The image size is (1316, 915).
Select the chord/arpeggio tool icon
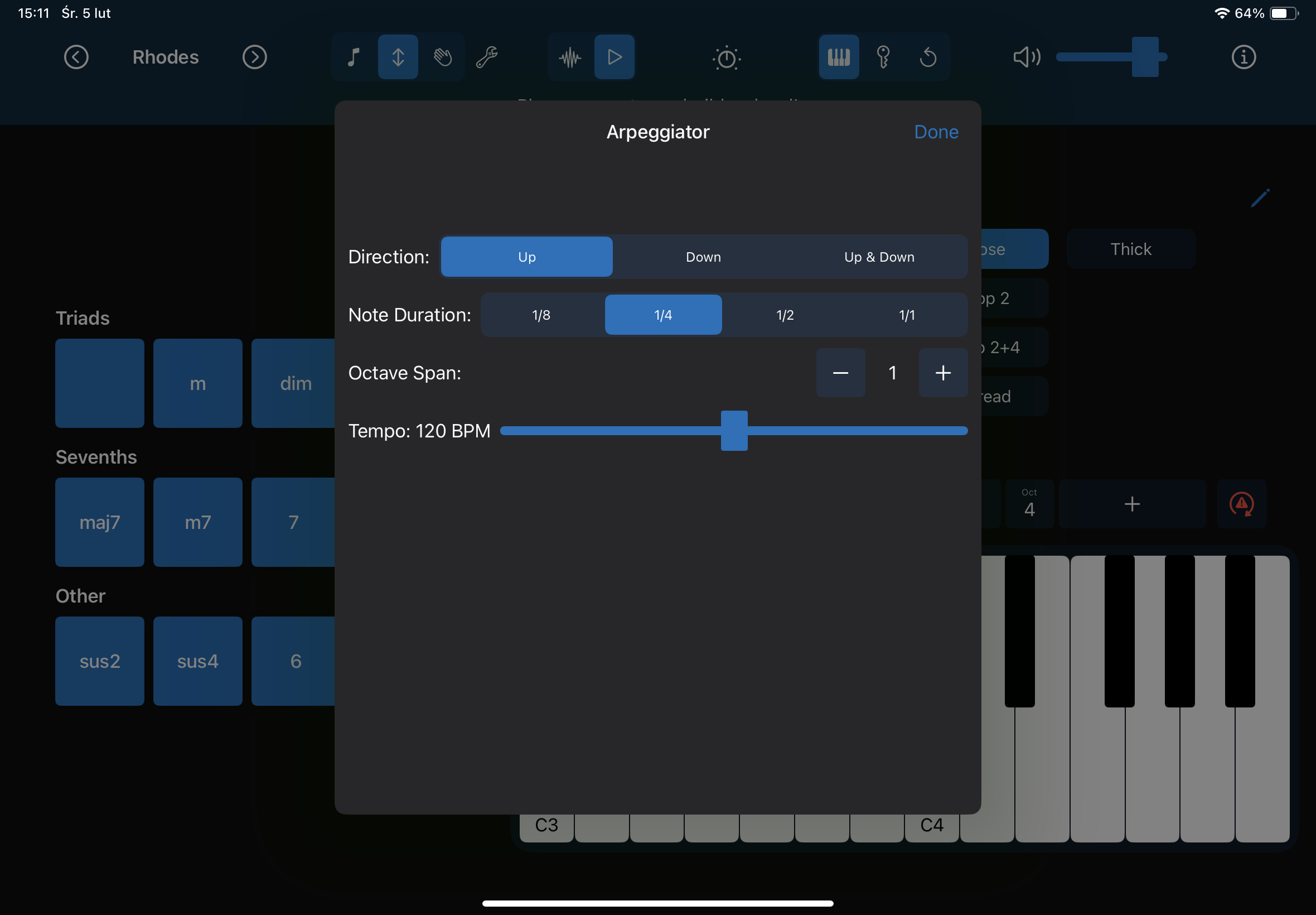(x=397, y=56)
